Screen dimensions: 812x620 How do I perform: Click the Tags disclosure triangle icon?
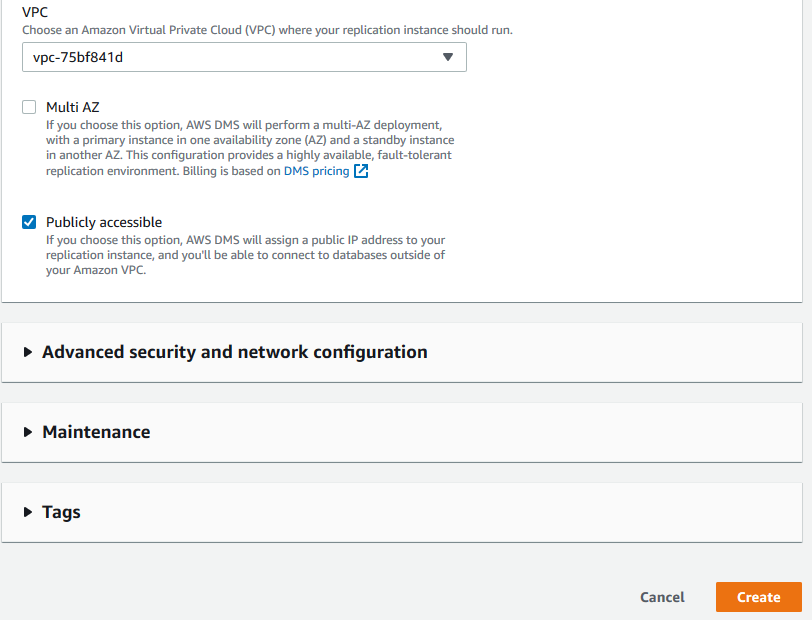[x=28, y=512]
